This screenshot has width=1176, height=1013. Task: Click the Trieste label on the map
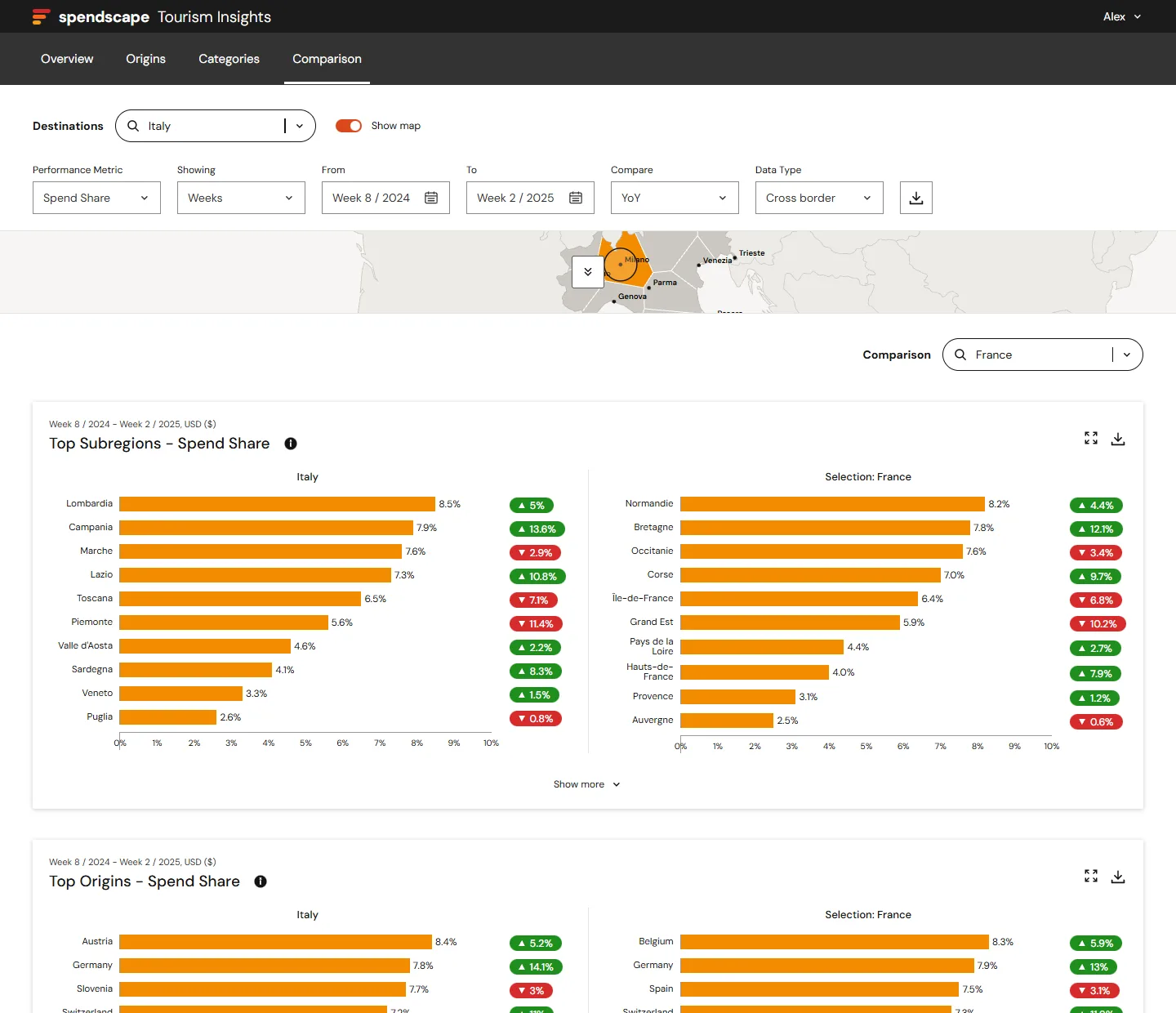[751, 253]
